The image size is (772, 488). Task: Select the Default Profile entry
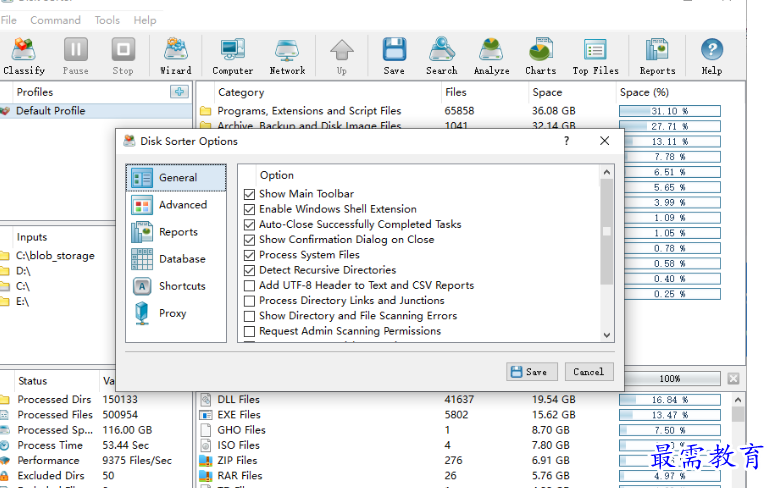[96, 111]
